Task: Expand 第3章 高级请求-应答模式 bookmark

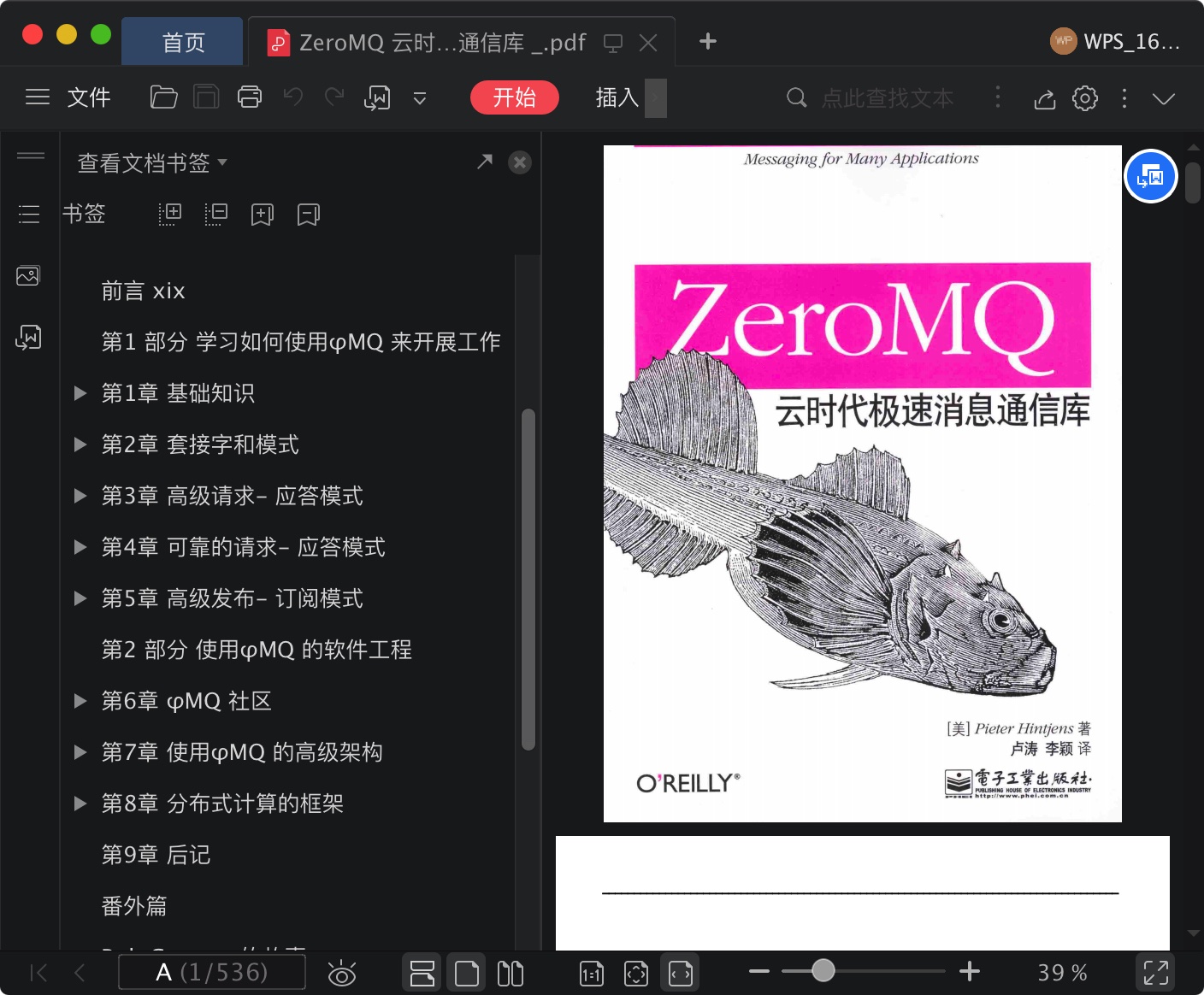Action: 80,496
